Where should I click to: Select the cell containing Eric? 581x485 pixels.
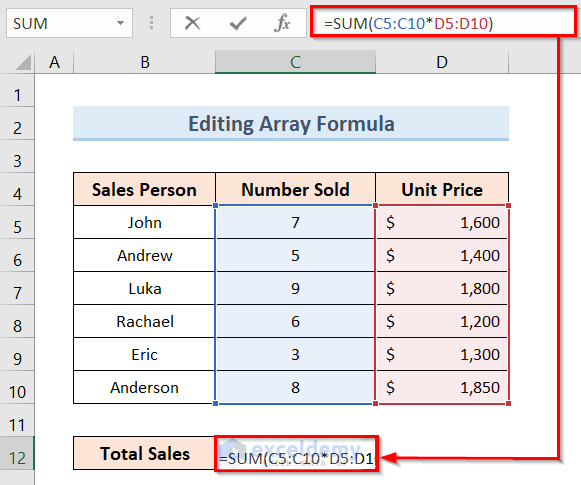point(145,354)
